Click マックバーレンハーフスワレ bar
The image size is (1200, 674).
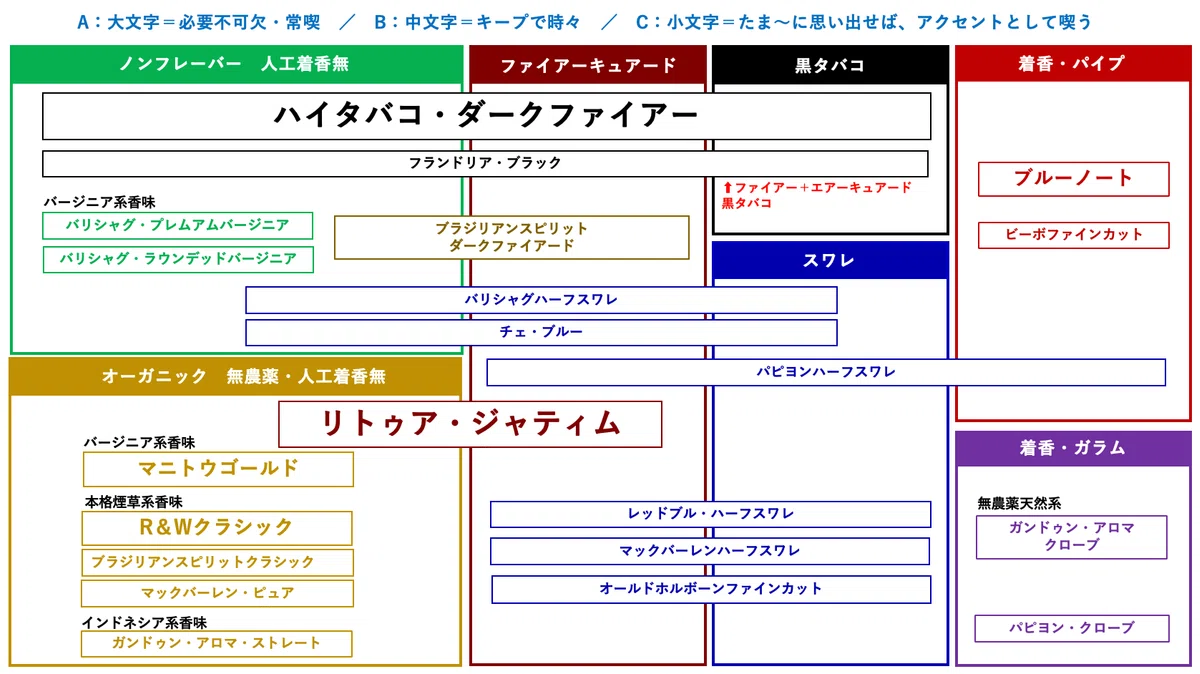tap(710, 551)
